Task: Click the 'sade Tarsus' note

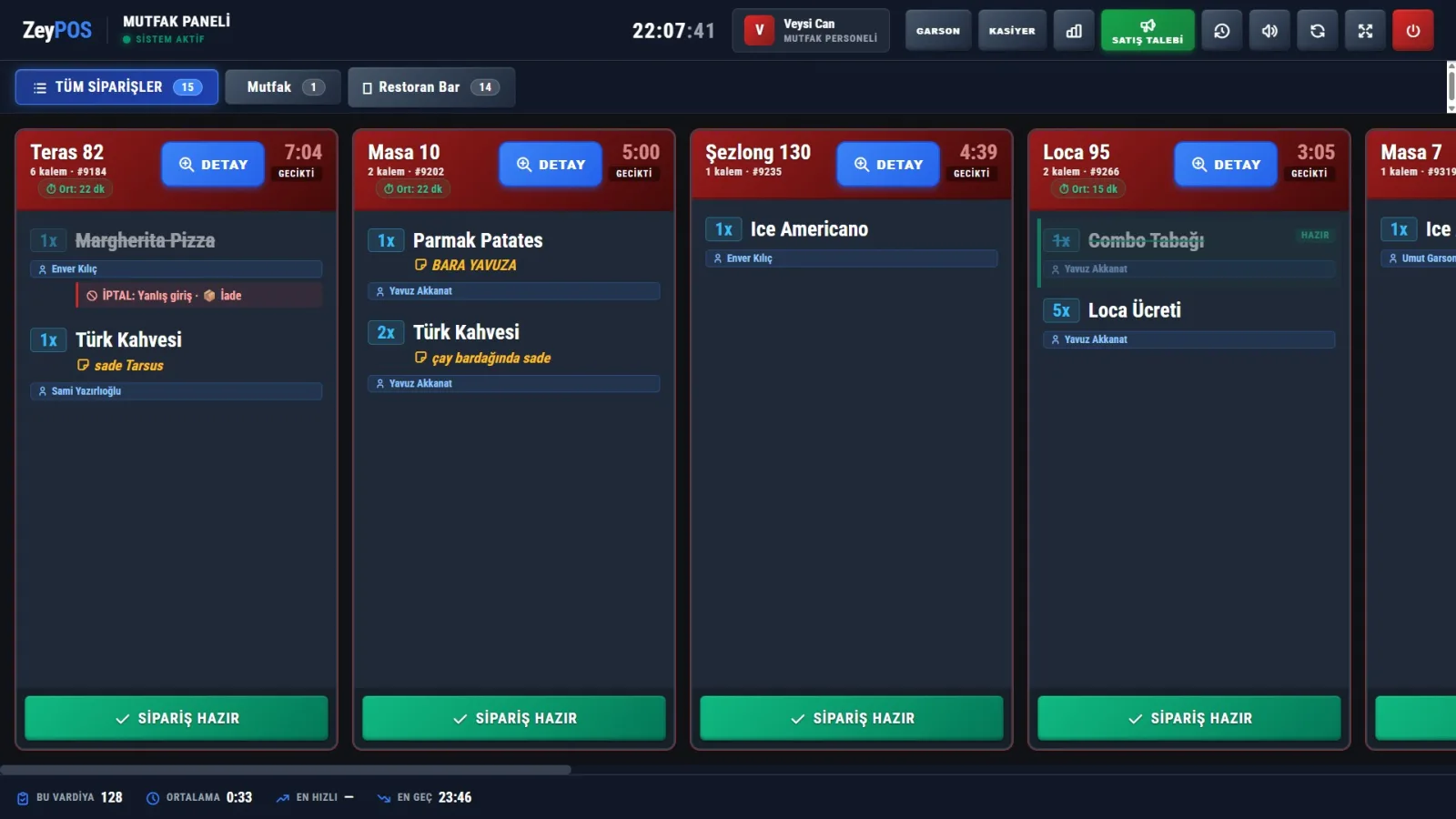Action: pyautogui.click(x=120, y=366)
